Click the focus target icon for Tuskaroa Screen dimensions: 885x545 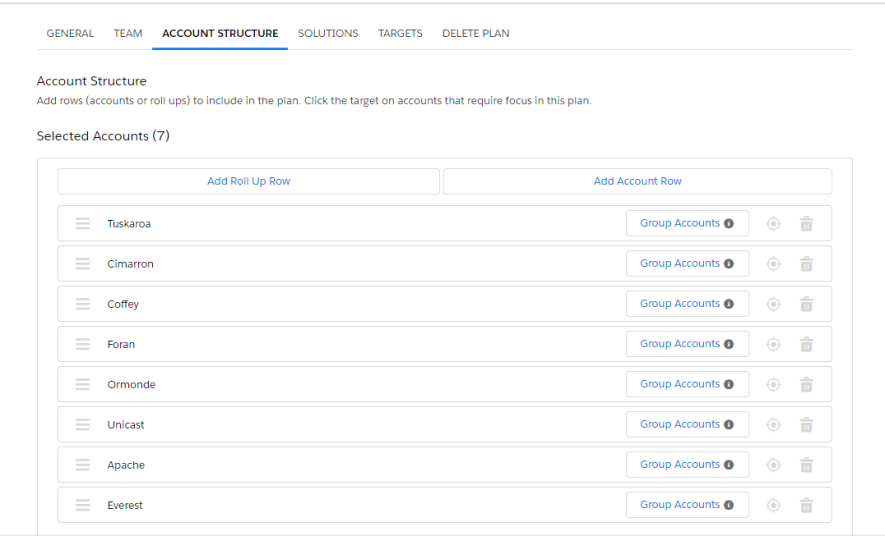coord(773,223)
